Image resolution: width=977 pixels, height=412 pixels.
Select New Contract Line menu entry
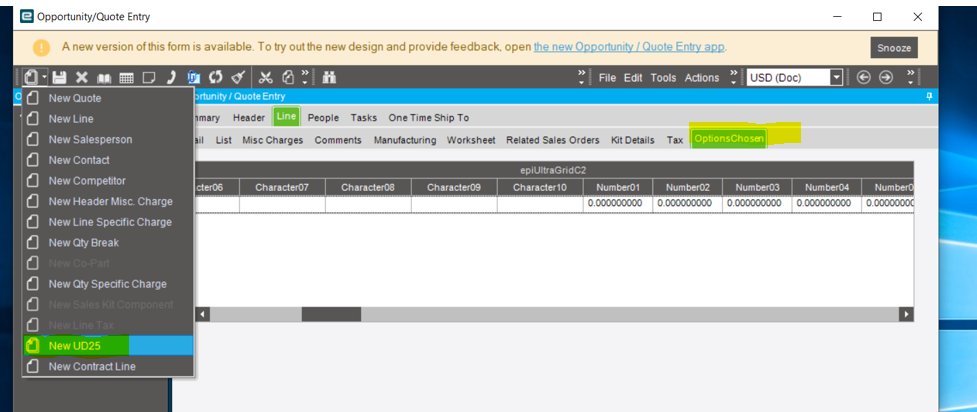[108, 366]
